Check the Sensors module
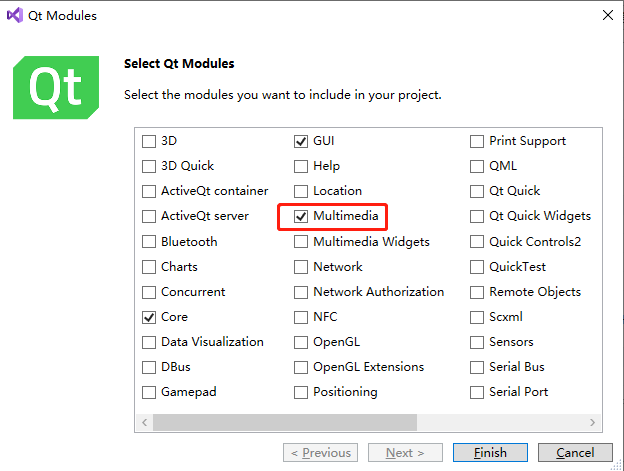This screenshot has width=624, height=471. tap(477, 343)
